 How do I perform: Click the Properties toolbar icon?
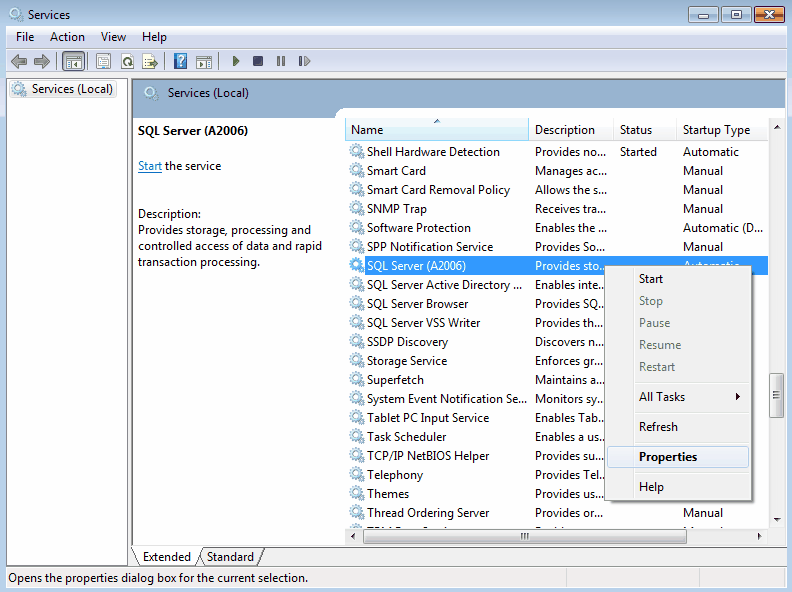104,62
